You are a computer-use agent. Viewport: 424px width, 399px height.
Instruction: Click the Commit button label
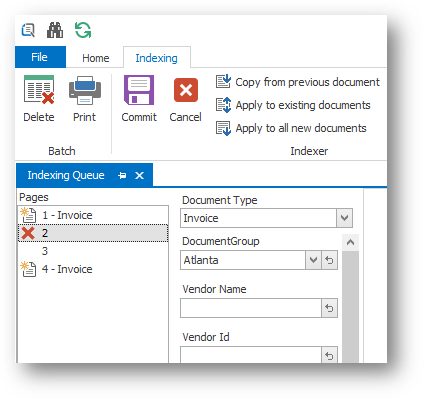(x=139, y=117)
